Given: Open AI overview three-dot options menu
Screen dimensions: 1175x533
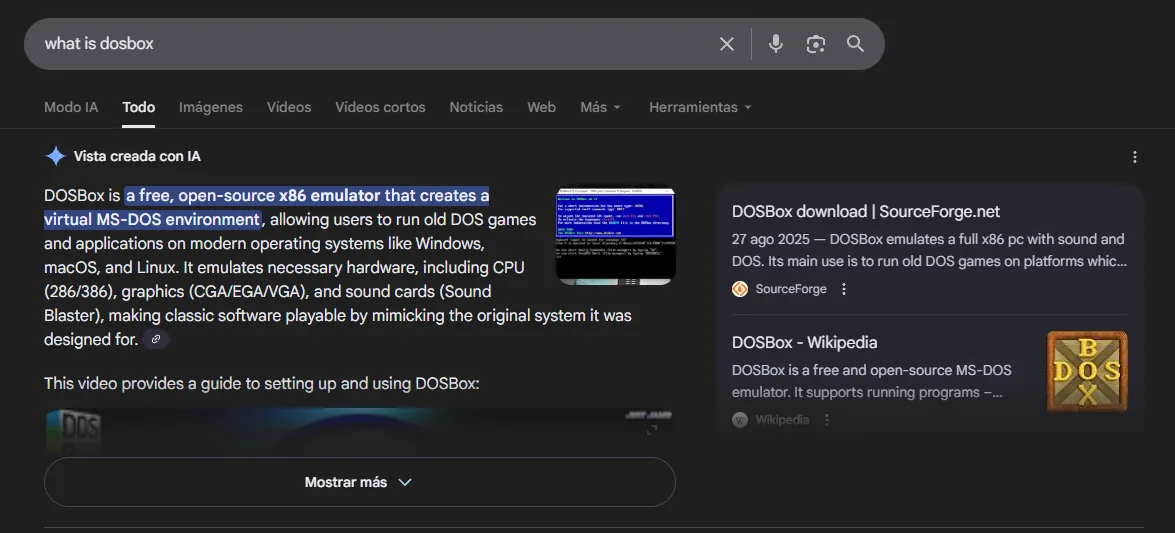Looking at the screenshot, I should click(x=1135, y=157).
